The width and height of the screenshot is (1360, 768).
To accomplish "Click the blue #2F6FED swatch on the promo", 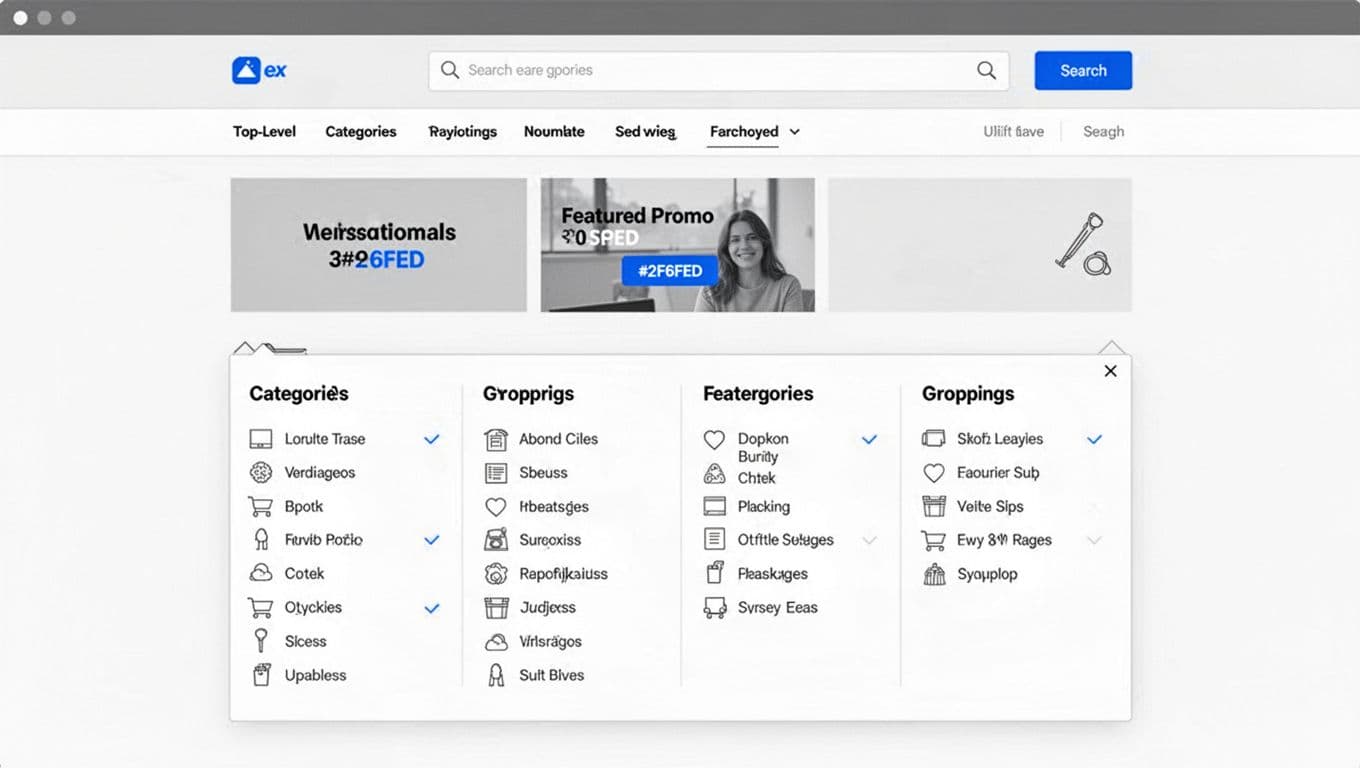I will click(668, 270).
